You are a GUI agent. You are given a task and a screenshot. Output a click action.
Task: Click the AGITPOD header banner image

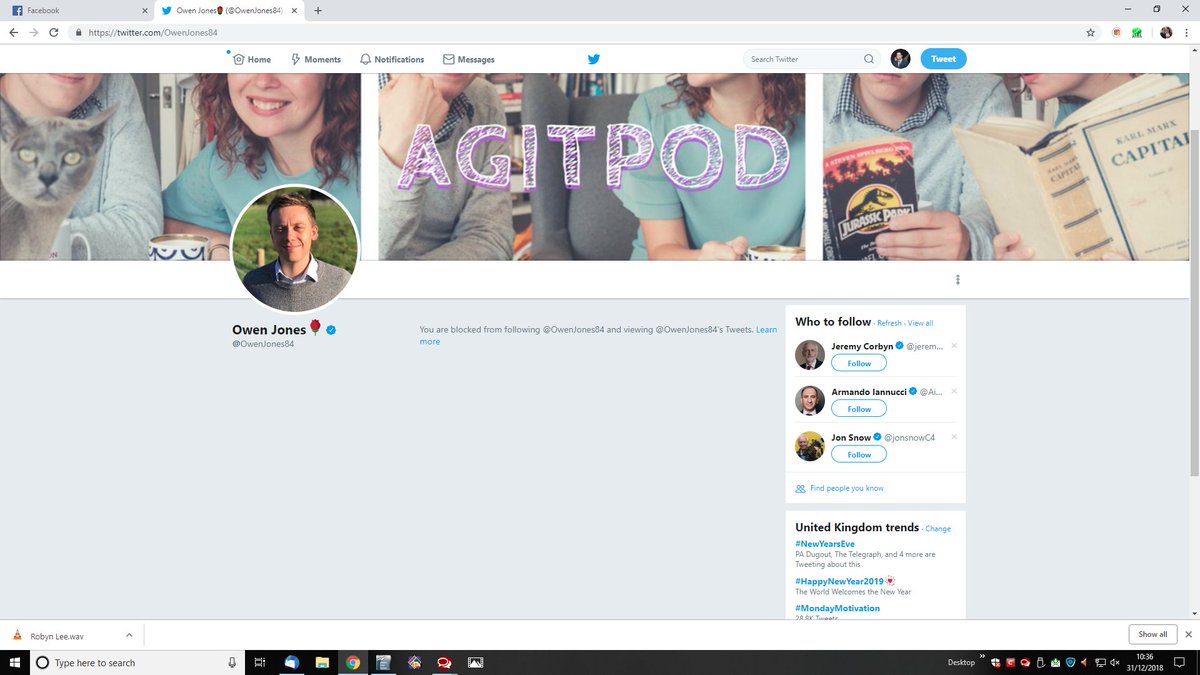[594, 166]
